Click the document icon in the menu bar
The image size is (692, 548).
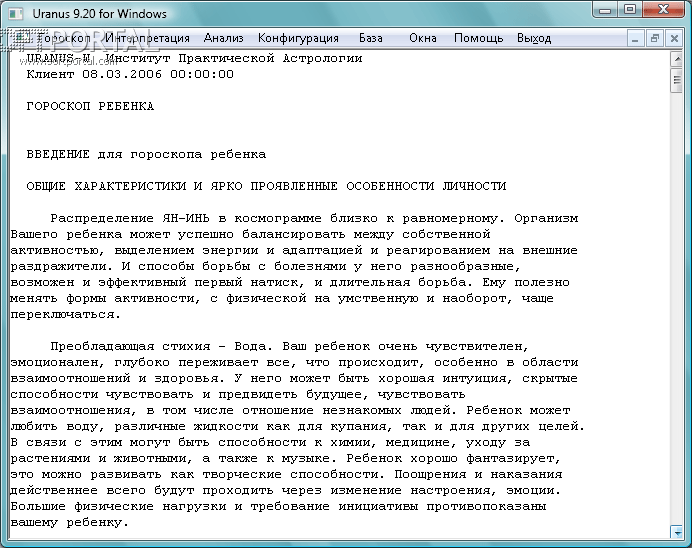(x=20, y=38)
